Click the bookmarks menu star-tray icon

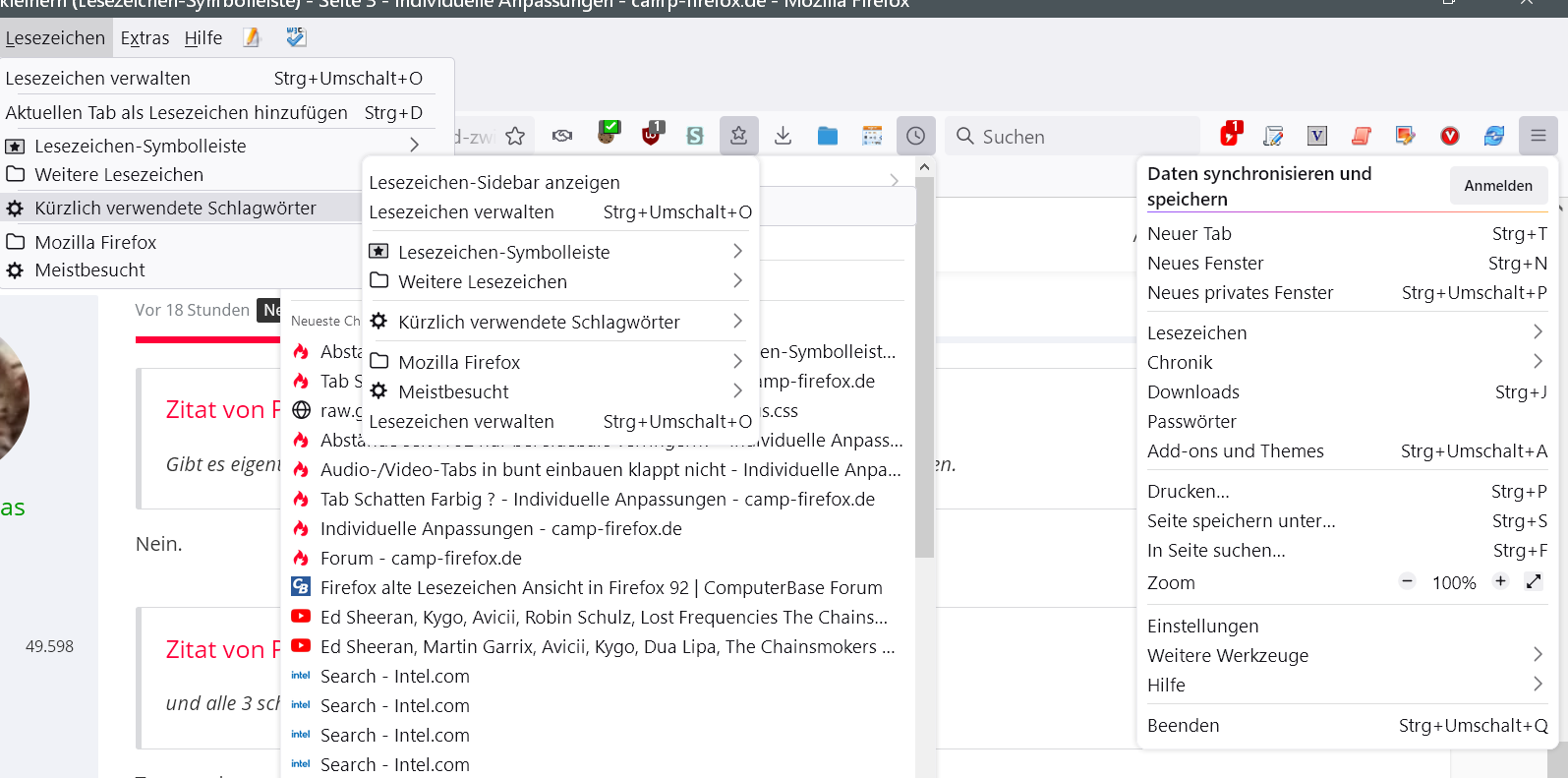(x=738, y=136)
